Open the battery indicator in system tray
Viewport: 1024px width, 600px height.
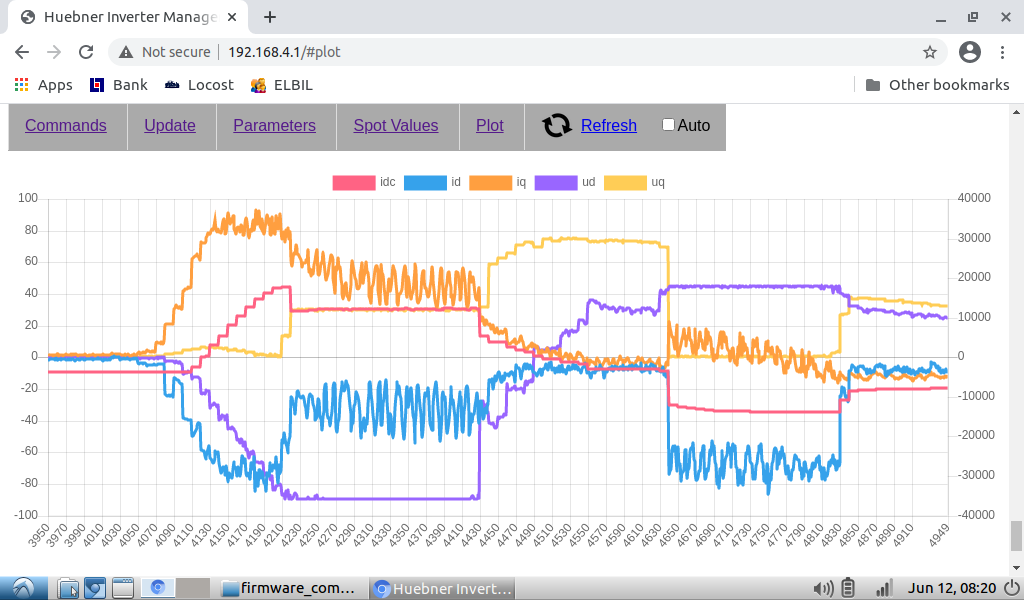(849, 588)
